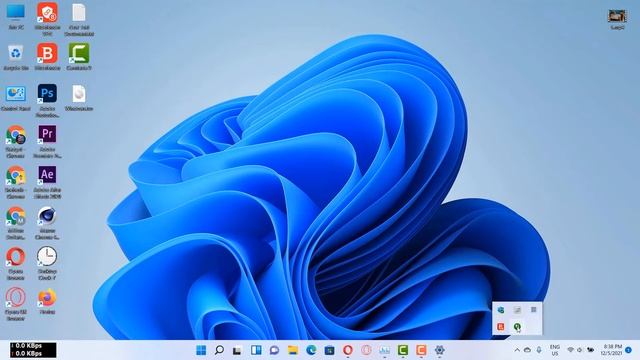Open the OneDrive cloud tray icon
Viewport: 640px width, 360px height.
pyautogui.click(x=527, y=350)
